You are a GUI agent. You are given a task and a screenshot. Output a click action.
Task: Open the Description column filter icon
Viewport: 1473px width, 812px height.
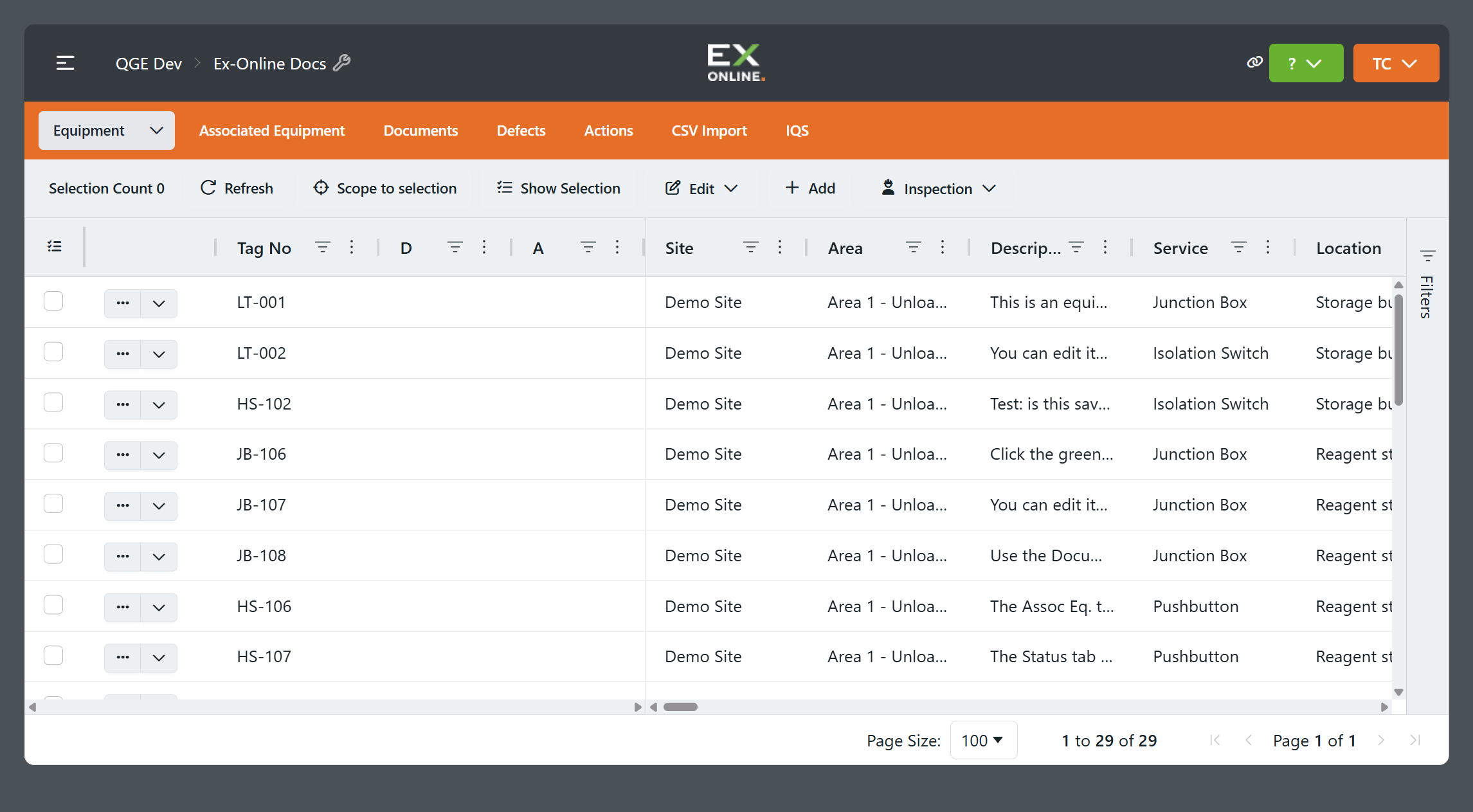coord(1076,248)
